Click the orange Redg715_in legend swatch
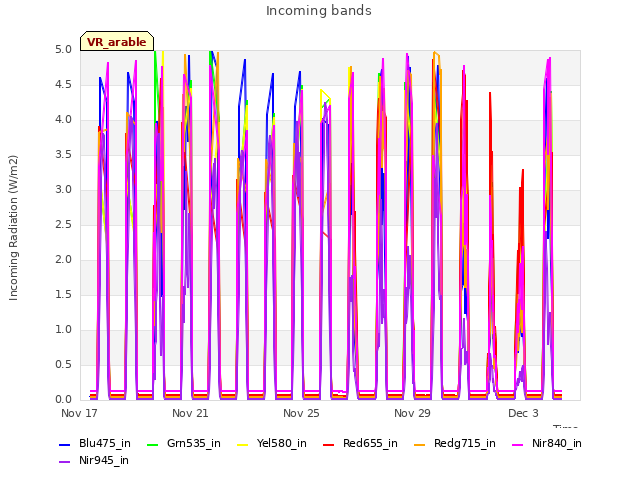Image resolution: width=640 pixels, height=480 pixels. [419, 444]
